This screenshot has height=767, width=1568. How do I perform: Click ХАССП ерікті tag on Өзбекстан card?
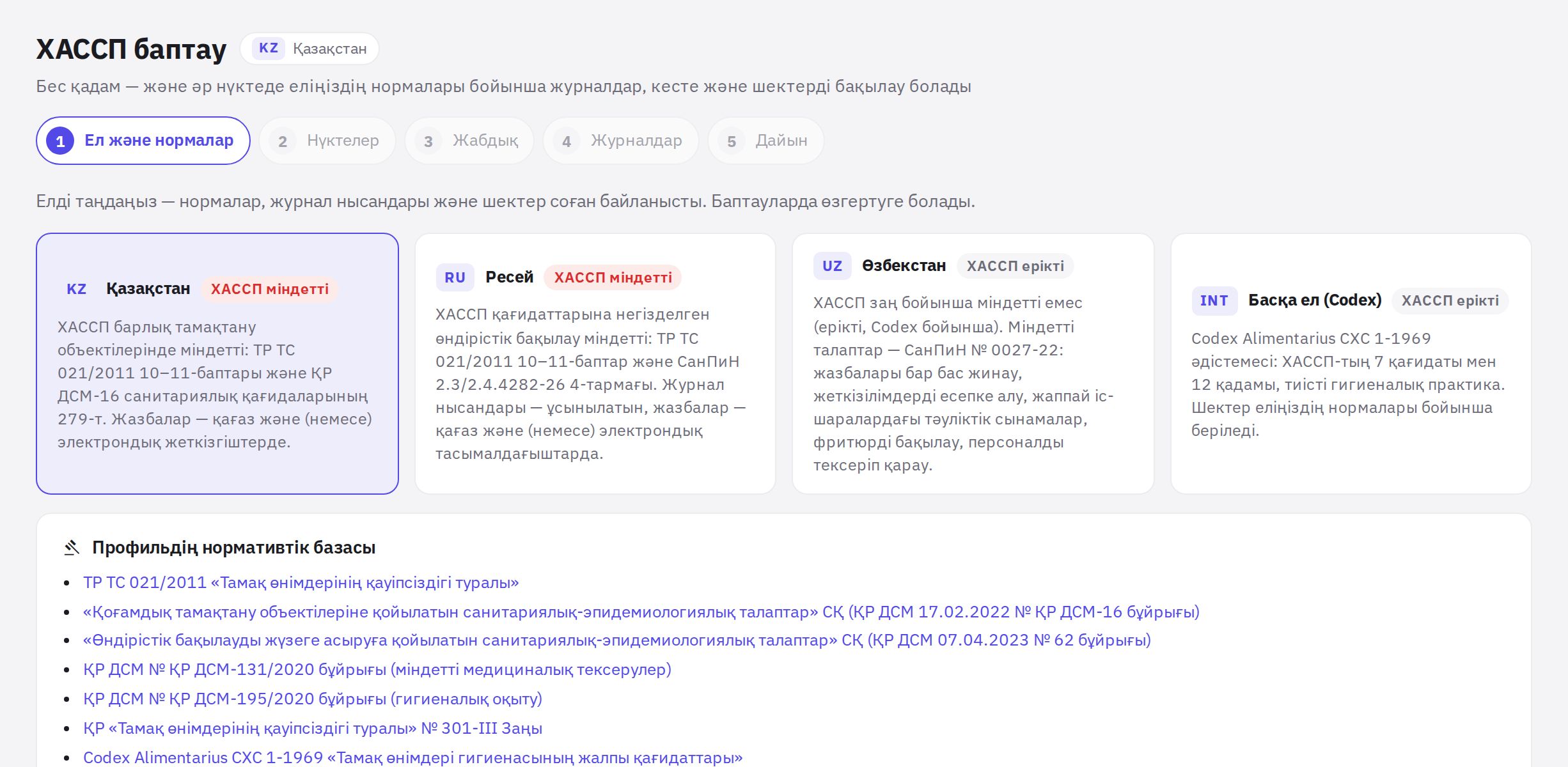click(1015, 266)
